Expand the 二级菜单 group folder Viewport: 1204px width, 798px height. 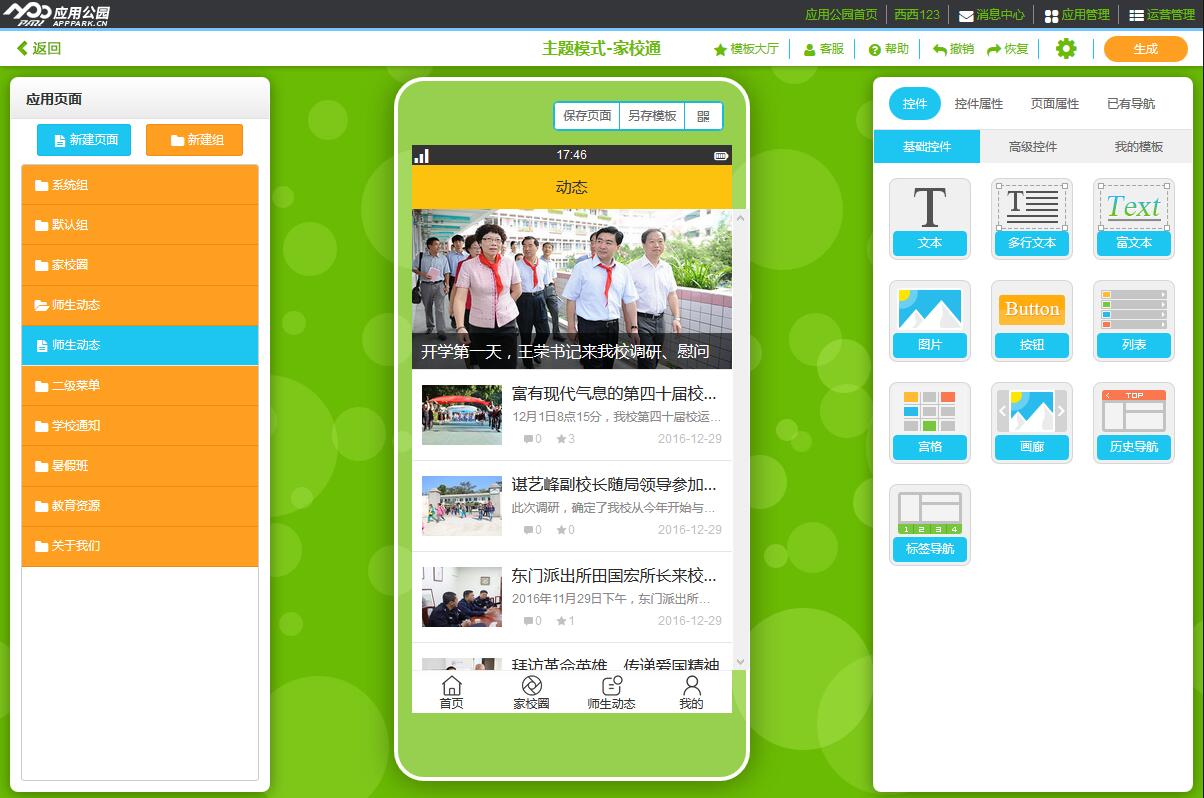pos(140,385)
